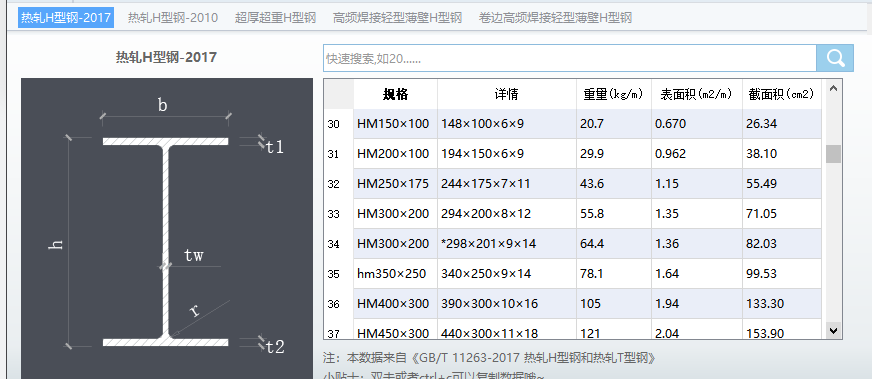Select weight value 121
Image resolution: width=872 pixels, height=379 pixels.
coord(613,329)
